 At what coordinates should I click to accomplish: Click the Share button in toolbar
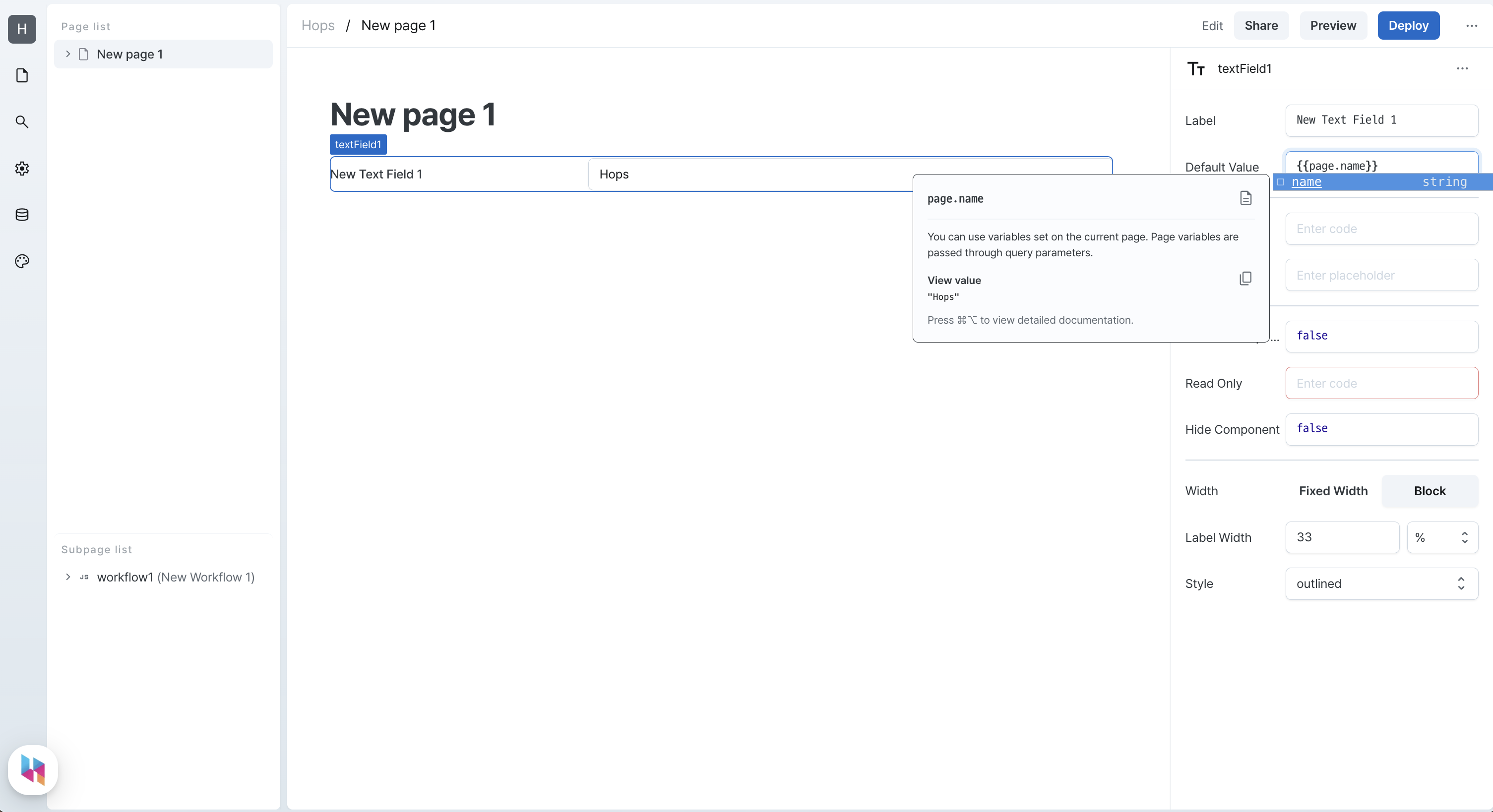point(1261,25)
